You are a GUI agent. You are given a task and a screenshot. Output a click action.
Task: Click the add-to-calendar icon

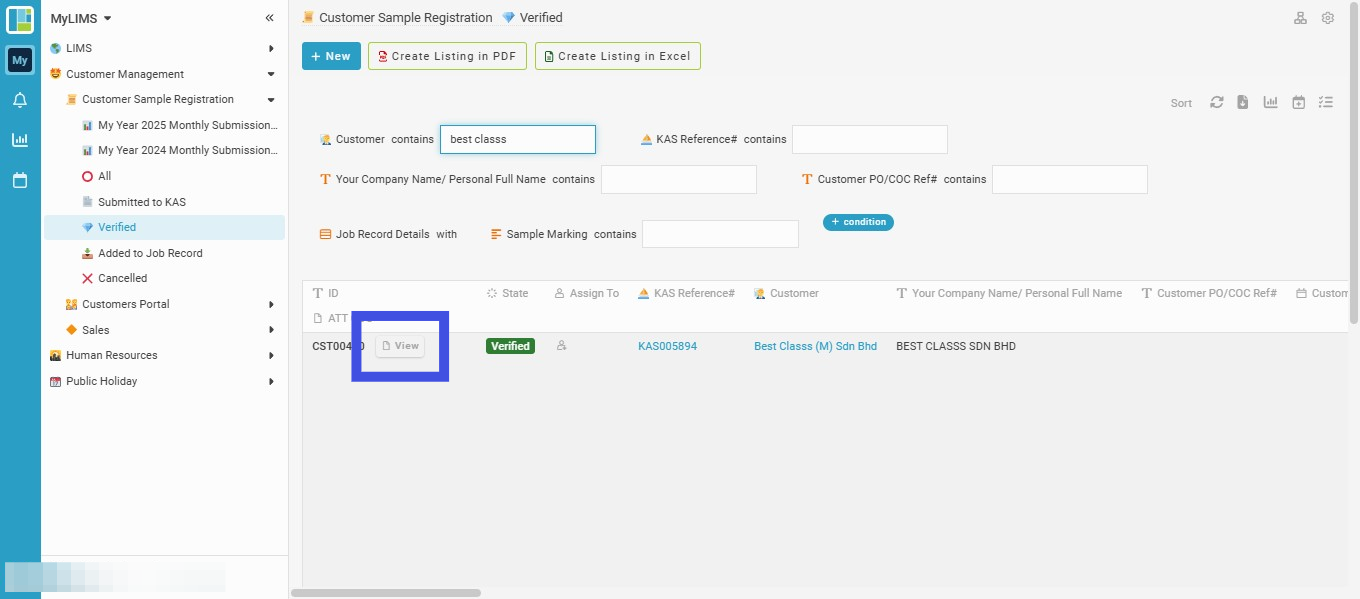pos(1298,102)
